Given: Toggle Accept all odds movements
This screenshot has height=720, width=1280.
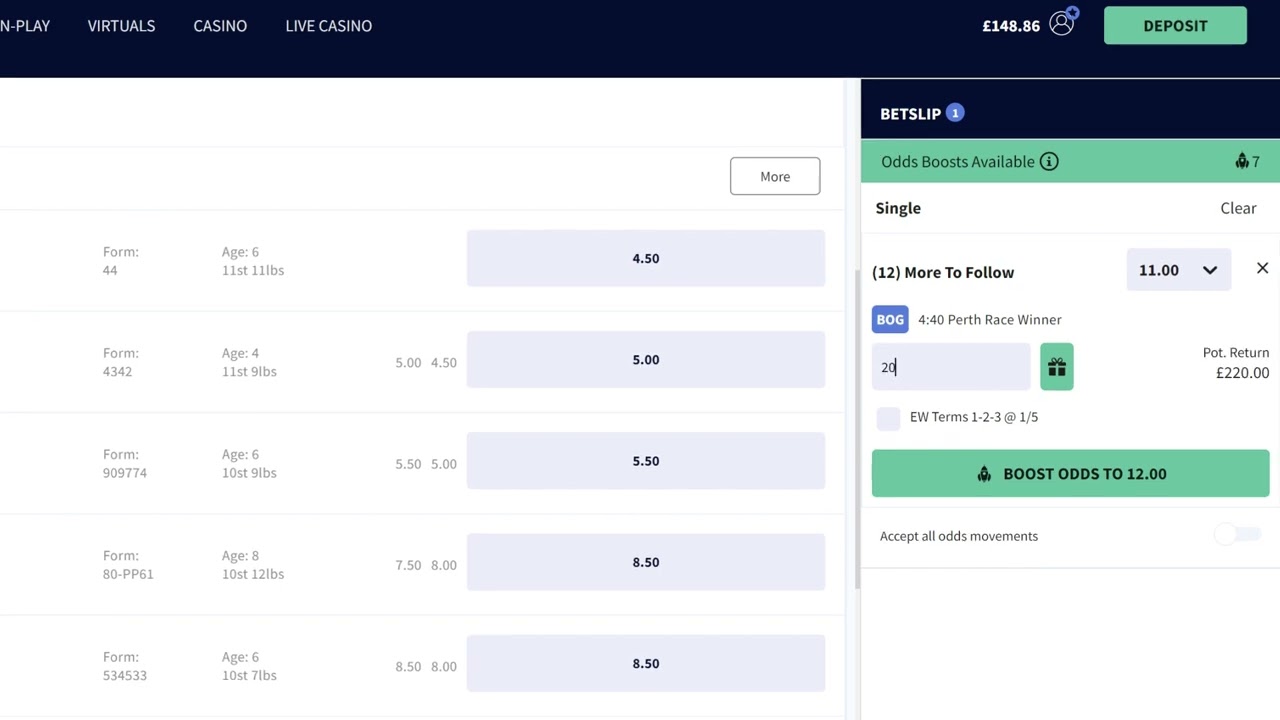Looking at the screenshot, I should pyautogui.click(x=1238, y=535).
